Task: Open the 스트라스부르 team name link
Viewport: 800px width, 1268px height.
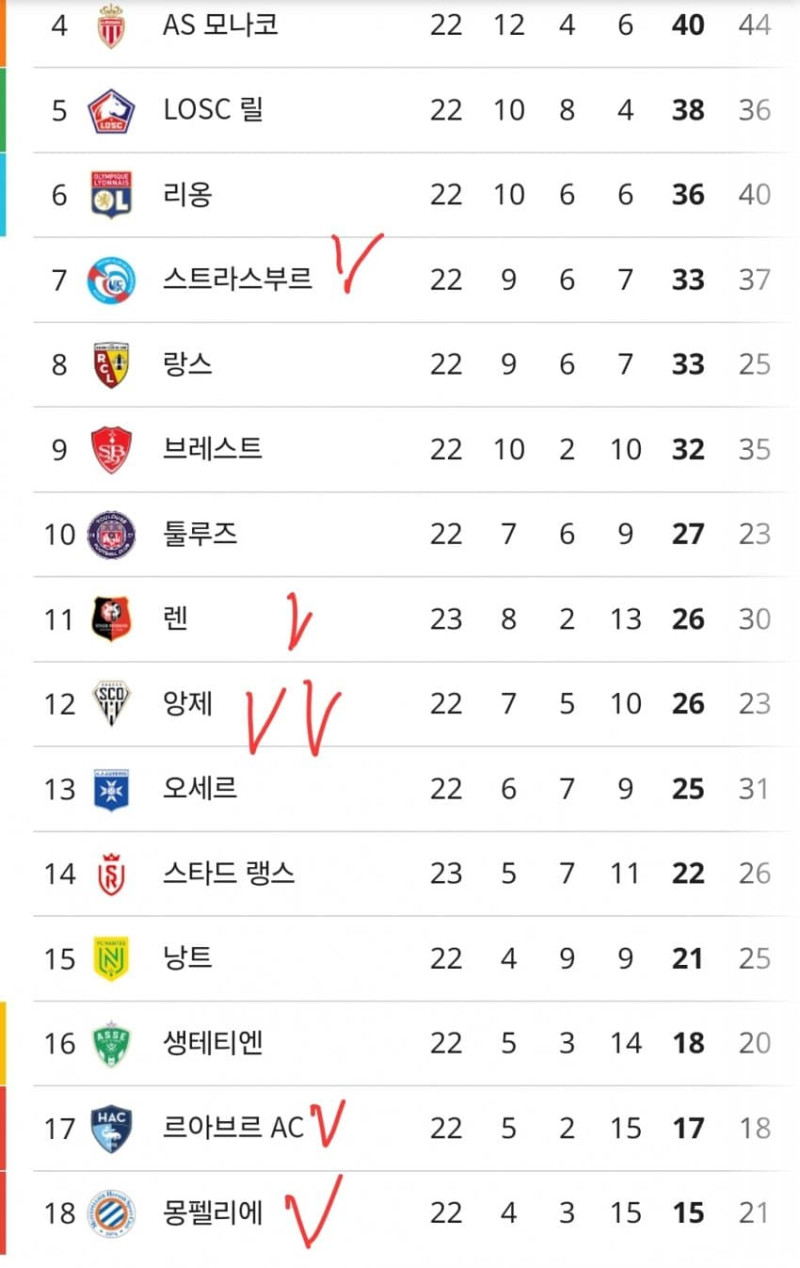Action: [x=238, y=279]
